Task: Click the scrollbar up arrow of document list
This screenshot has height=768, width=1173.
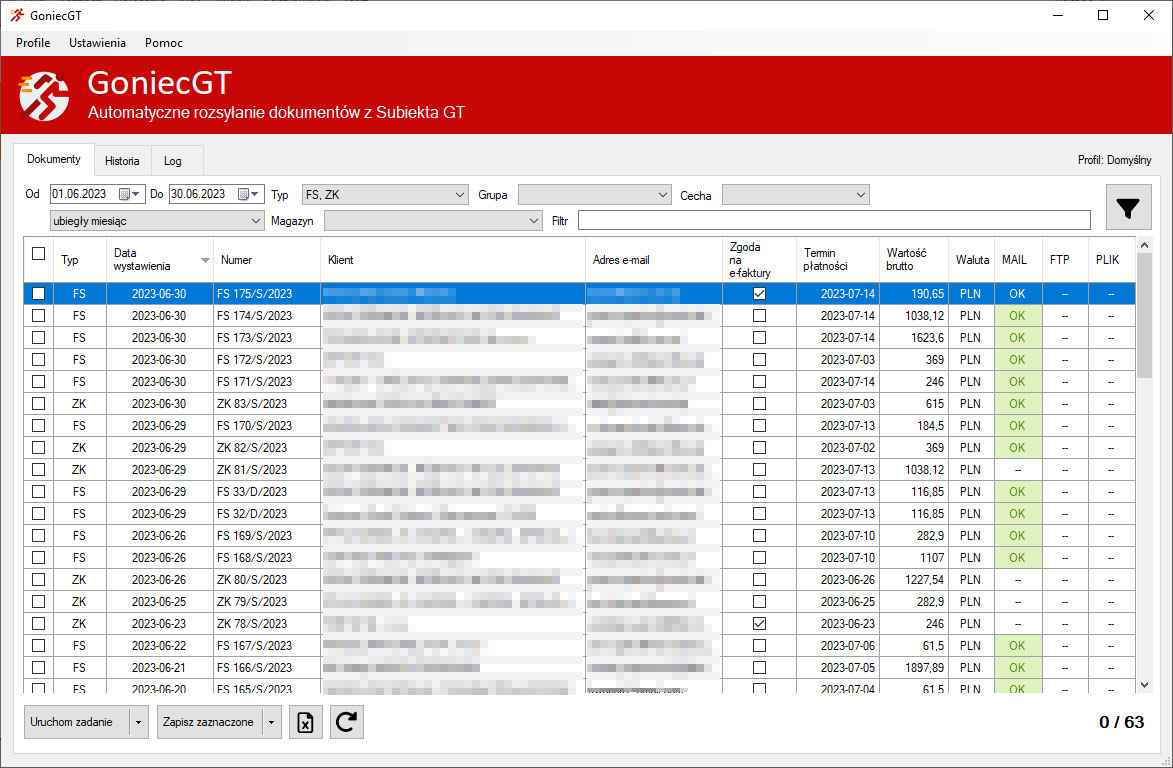Action: point(1144,245)
